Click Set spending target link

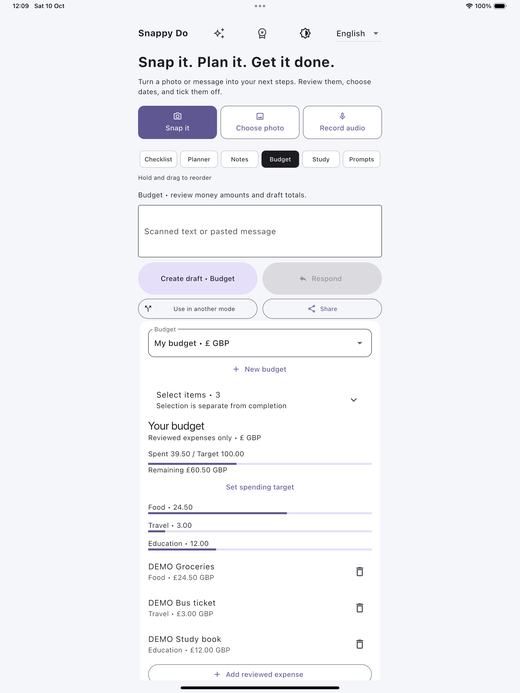point(260,487)
